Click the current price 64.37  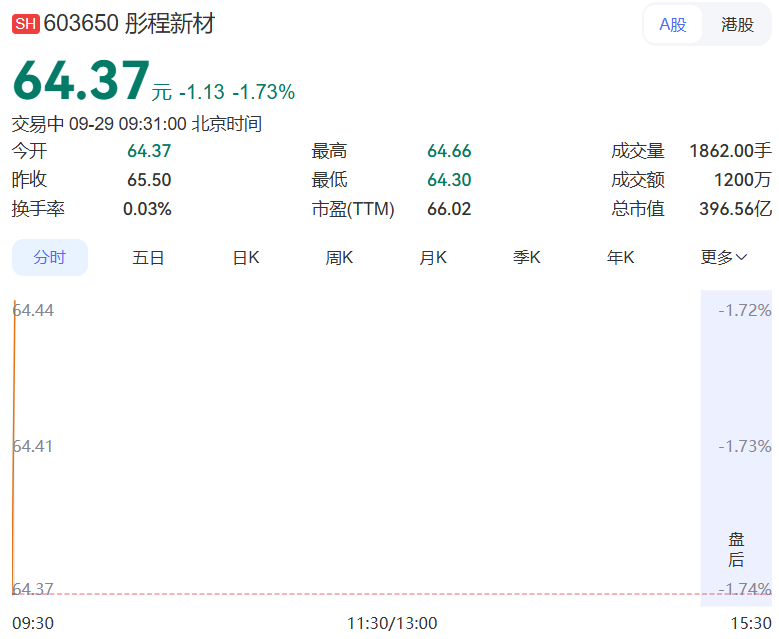tap(81, 80)
